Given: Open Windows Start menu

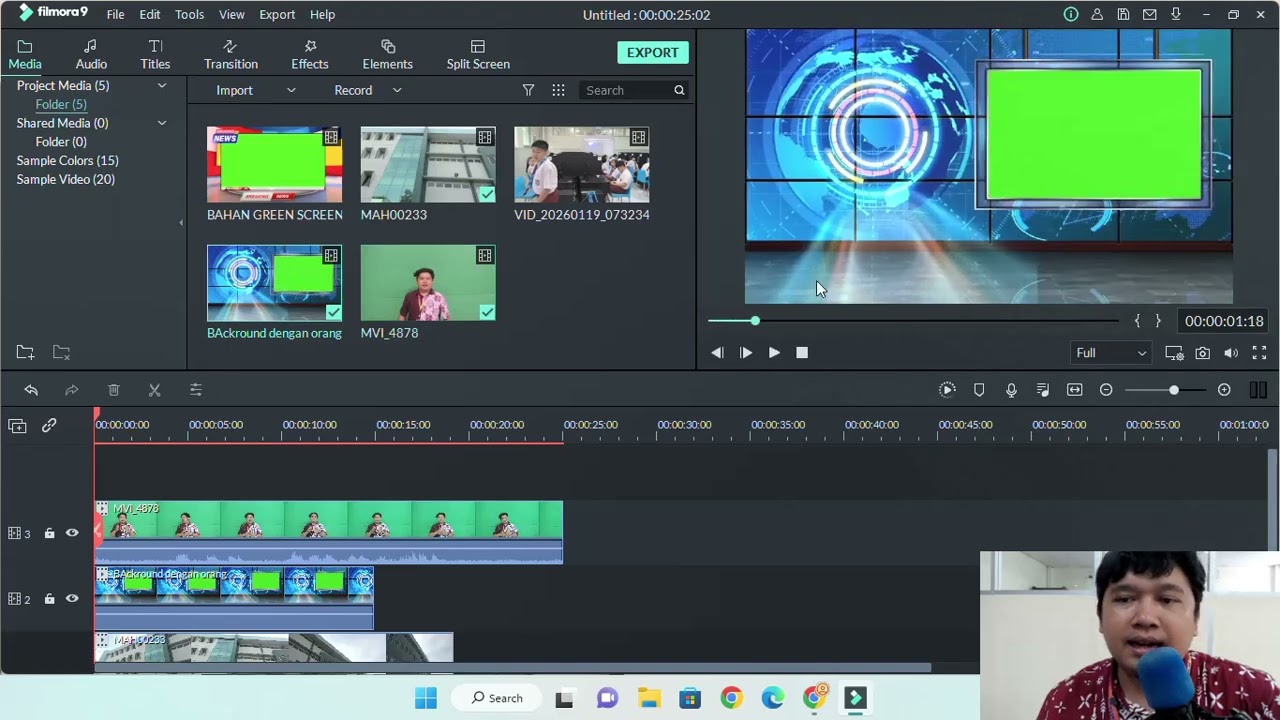Looking at the screenshot, I should [426, 698].
